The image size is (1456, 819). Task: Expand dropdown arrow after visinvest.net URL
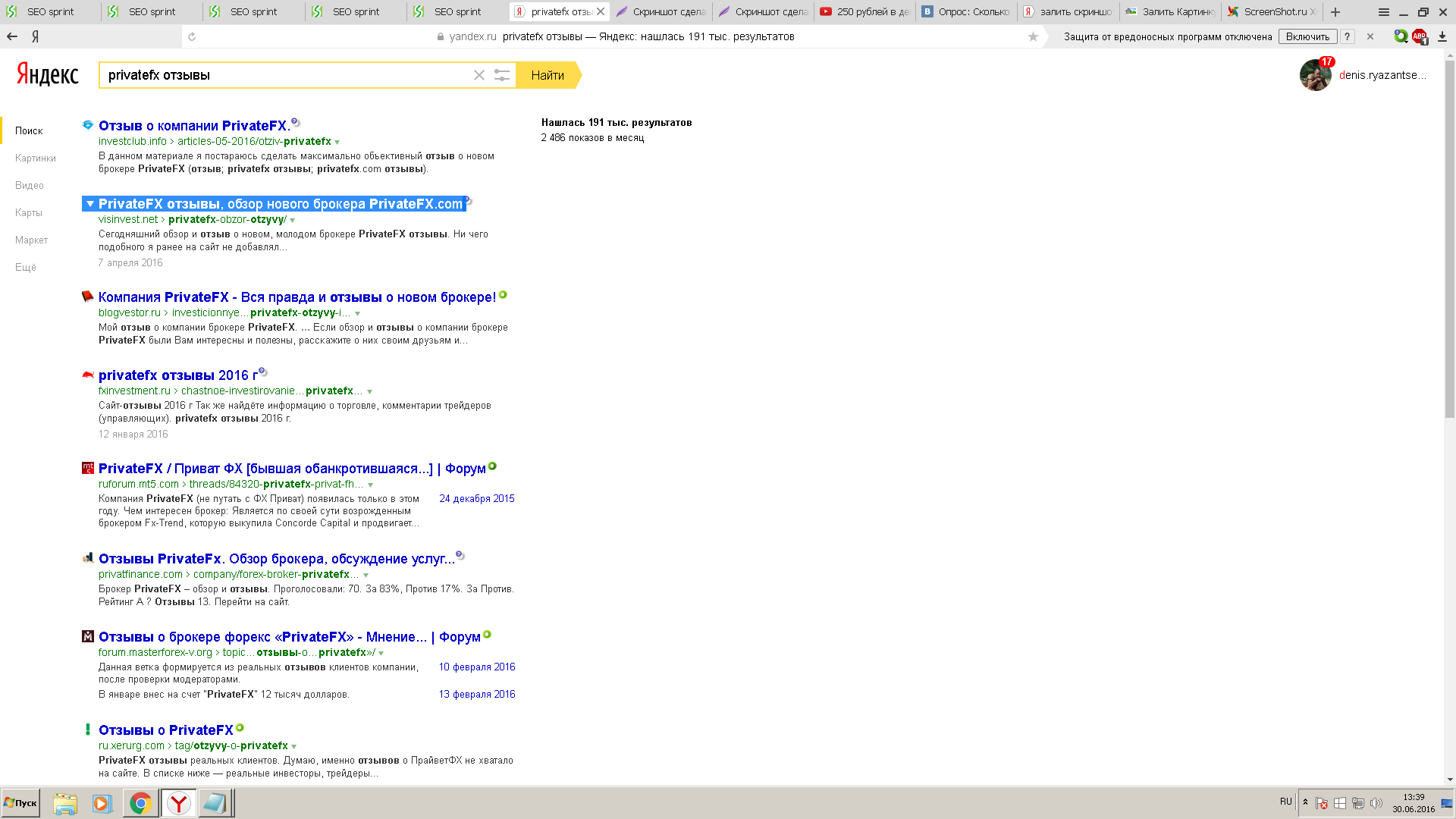tap(293, 220)
